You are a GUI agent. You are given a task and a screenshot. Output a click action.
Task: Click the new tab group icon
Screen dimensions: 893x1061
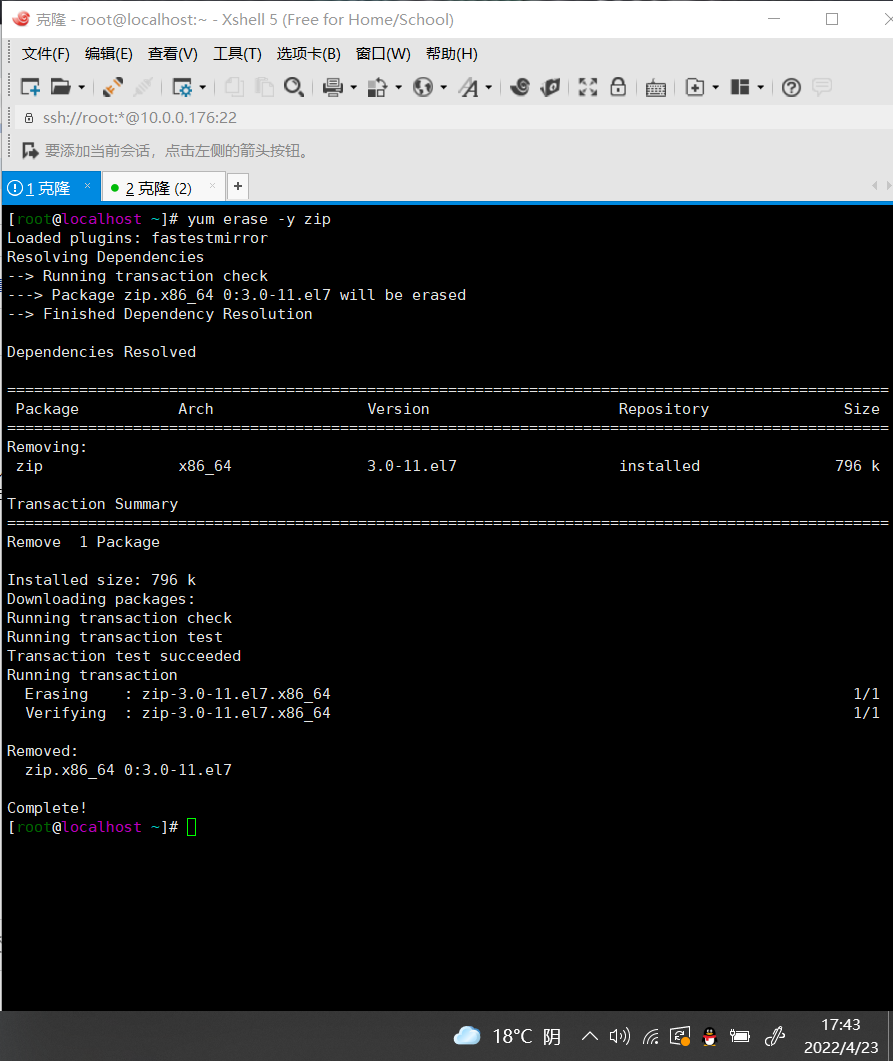click(x=695, y=87)
